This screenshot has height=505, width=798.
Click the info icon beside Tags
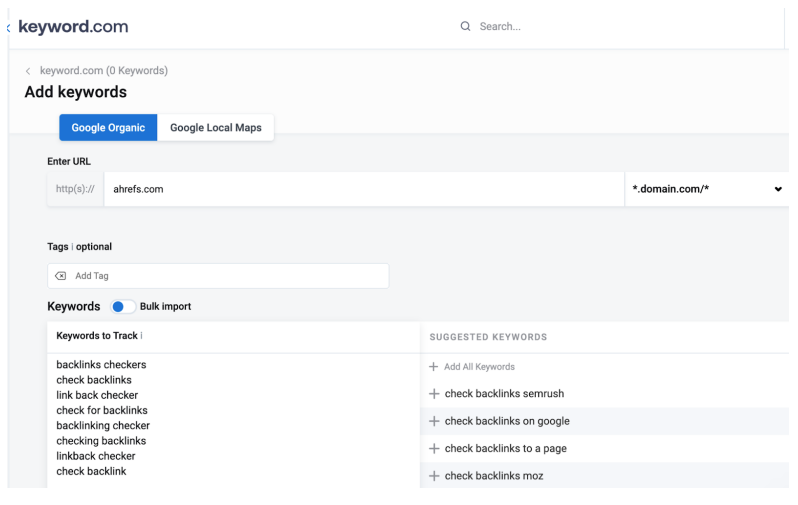pyautogui.click(x=73, y=247)
